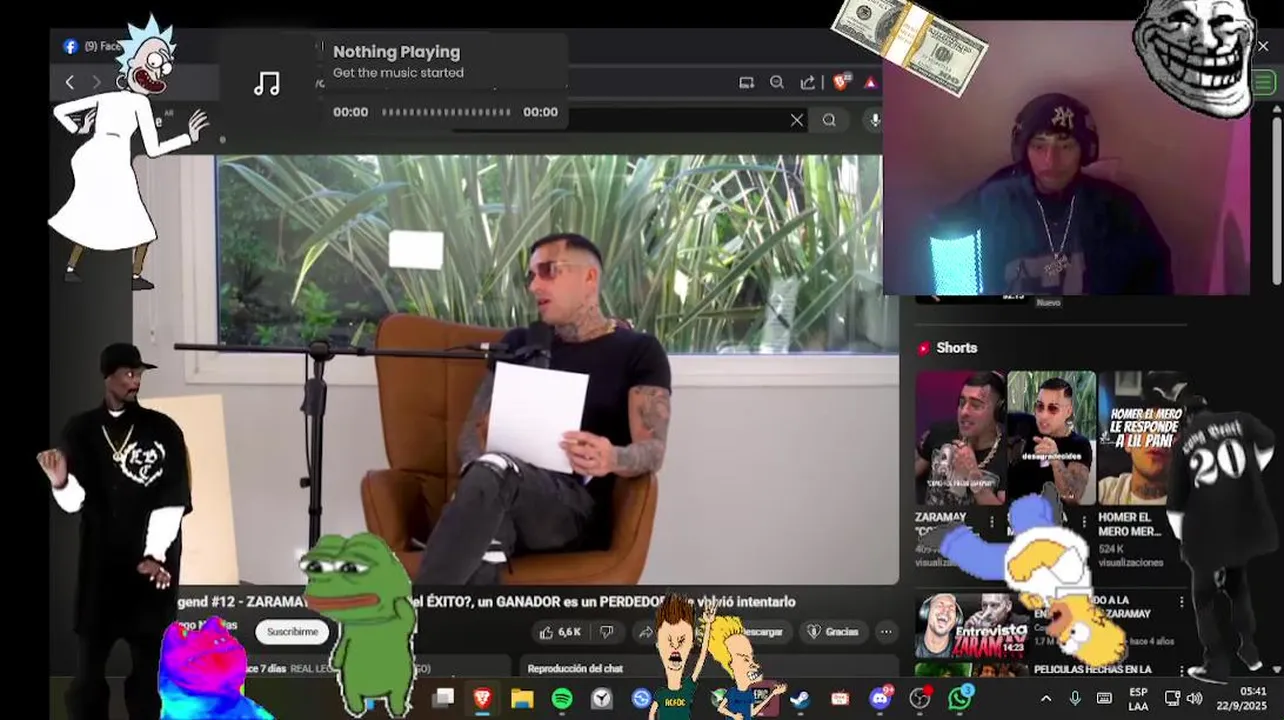Clear the YouTube search field
Screen dimensions: 1284x720
point(796,120)
